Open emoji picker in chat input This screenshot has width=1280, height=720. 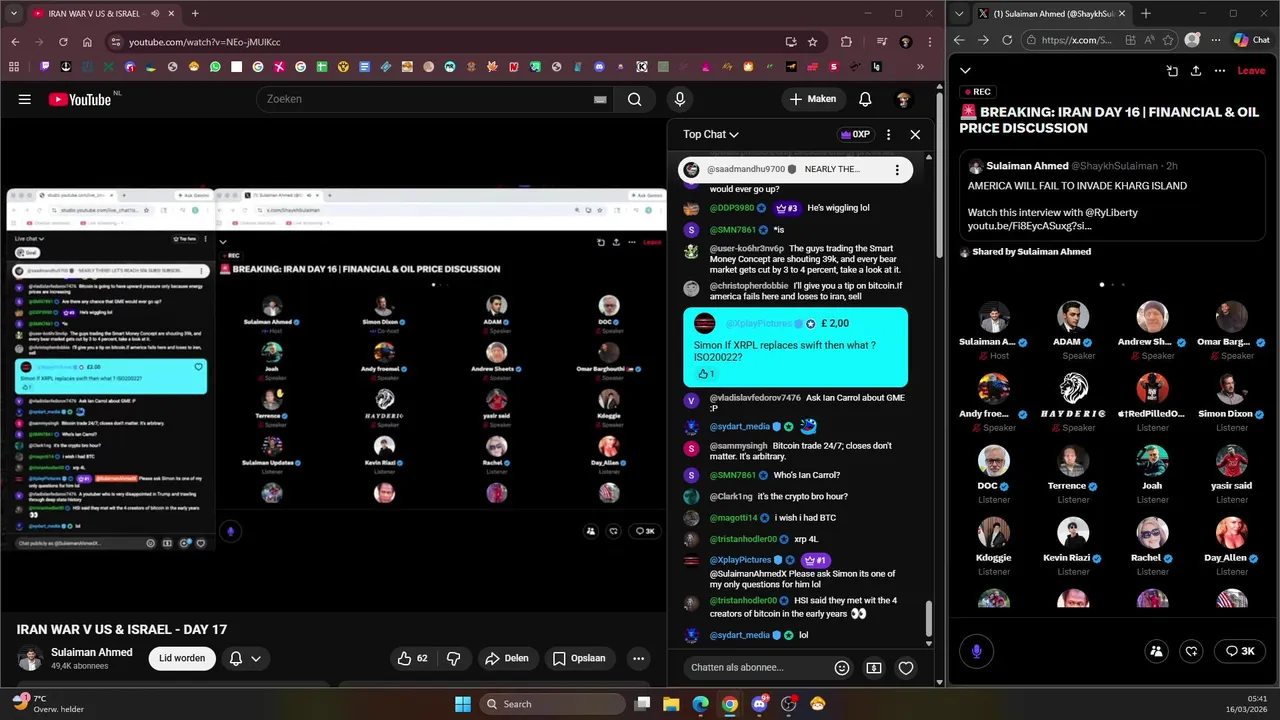842,668
